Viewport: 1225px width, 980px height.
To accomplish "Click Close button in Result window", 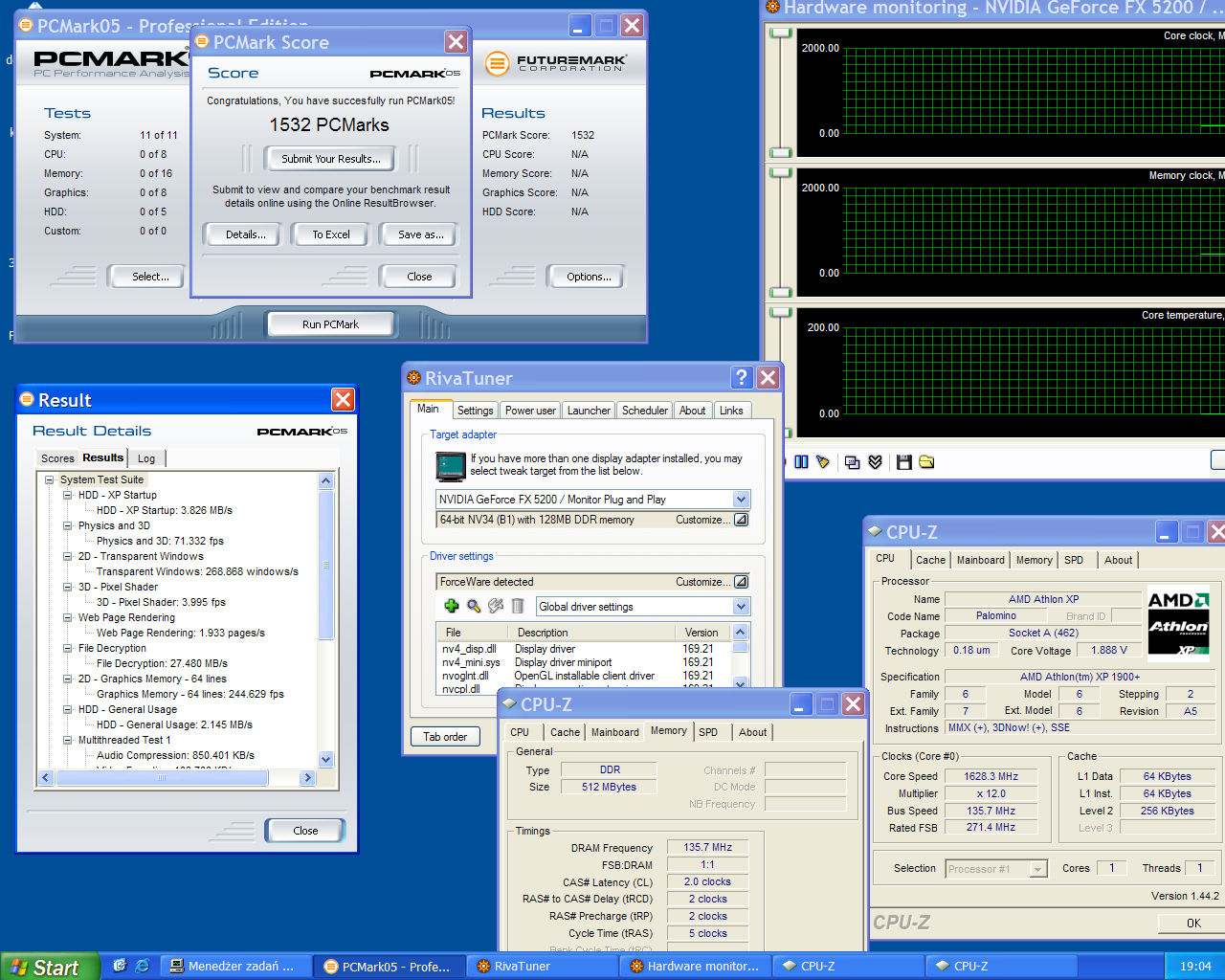I will point(306,831).
